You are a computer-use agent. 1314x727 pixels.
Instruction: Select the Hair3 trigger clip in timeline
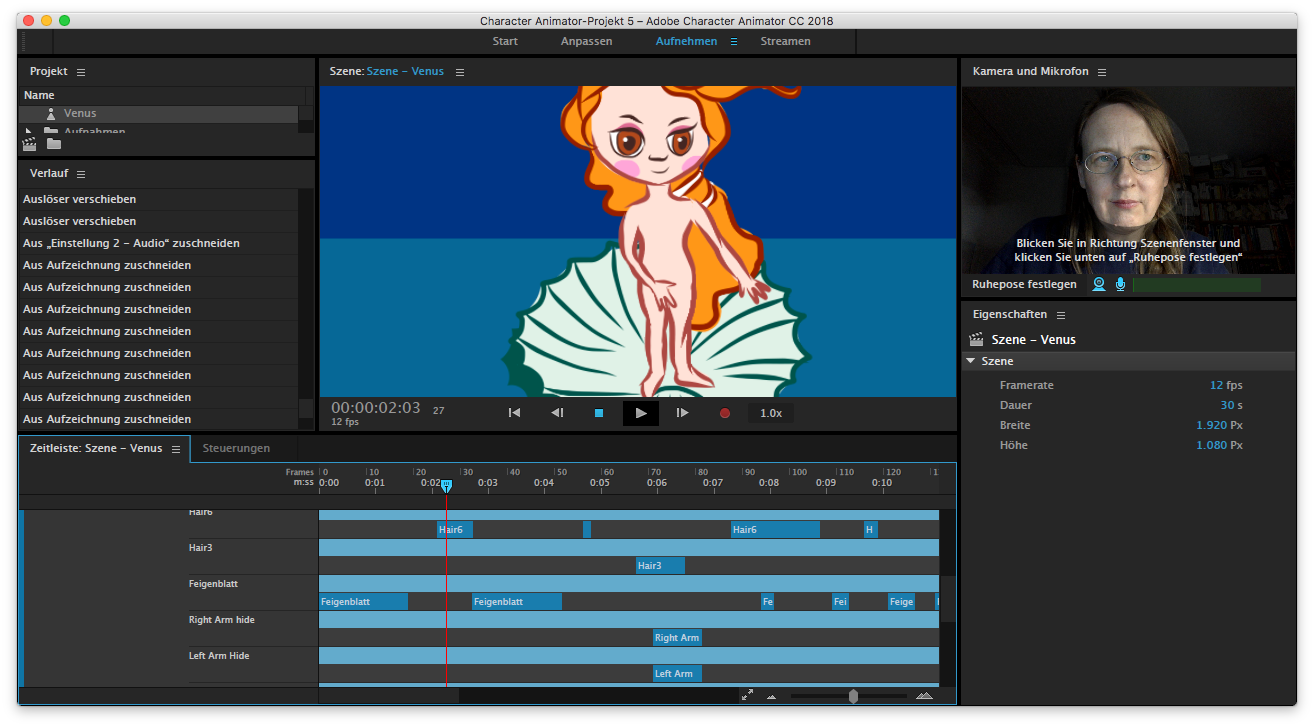660,566
